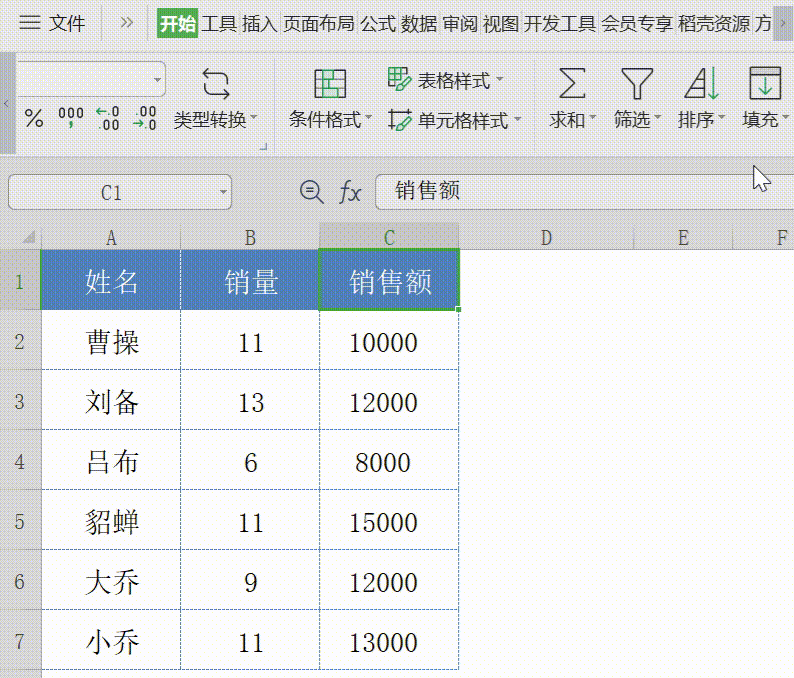
Task: Click the cell with value 8000
Action: pyautogui.click(x=389, y=460)
